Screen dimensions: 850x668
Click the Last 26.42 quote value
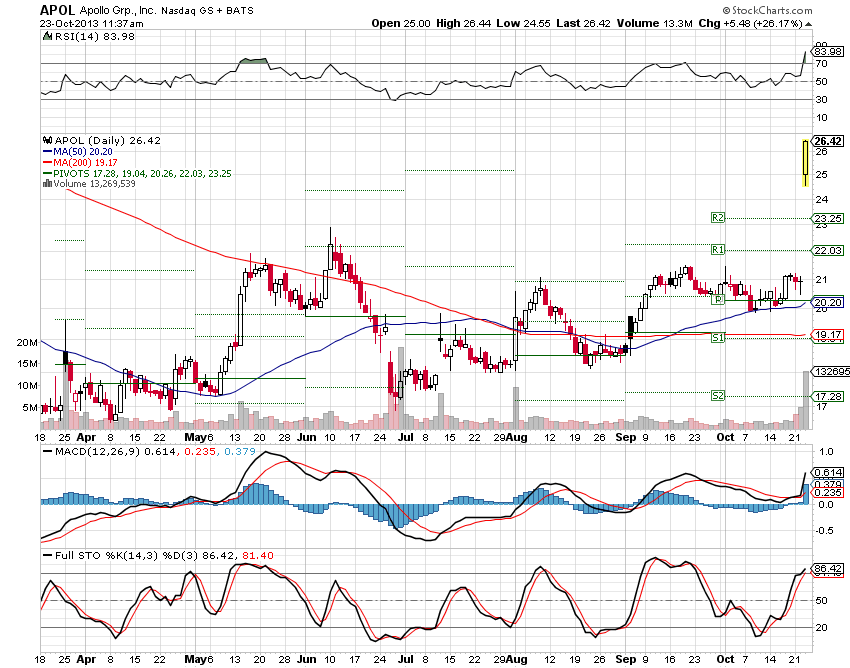point(583,23)
